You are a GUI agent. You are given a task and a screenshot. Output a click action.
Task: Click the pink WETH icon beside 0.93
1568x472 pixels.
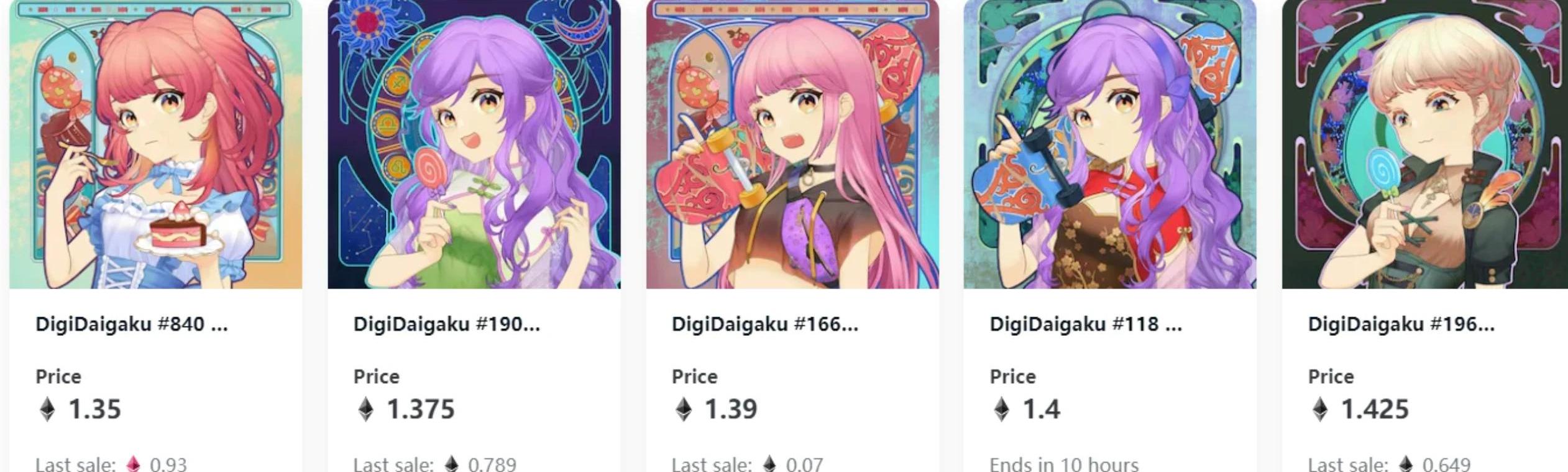(x=133, y=464)
